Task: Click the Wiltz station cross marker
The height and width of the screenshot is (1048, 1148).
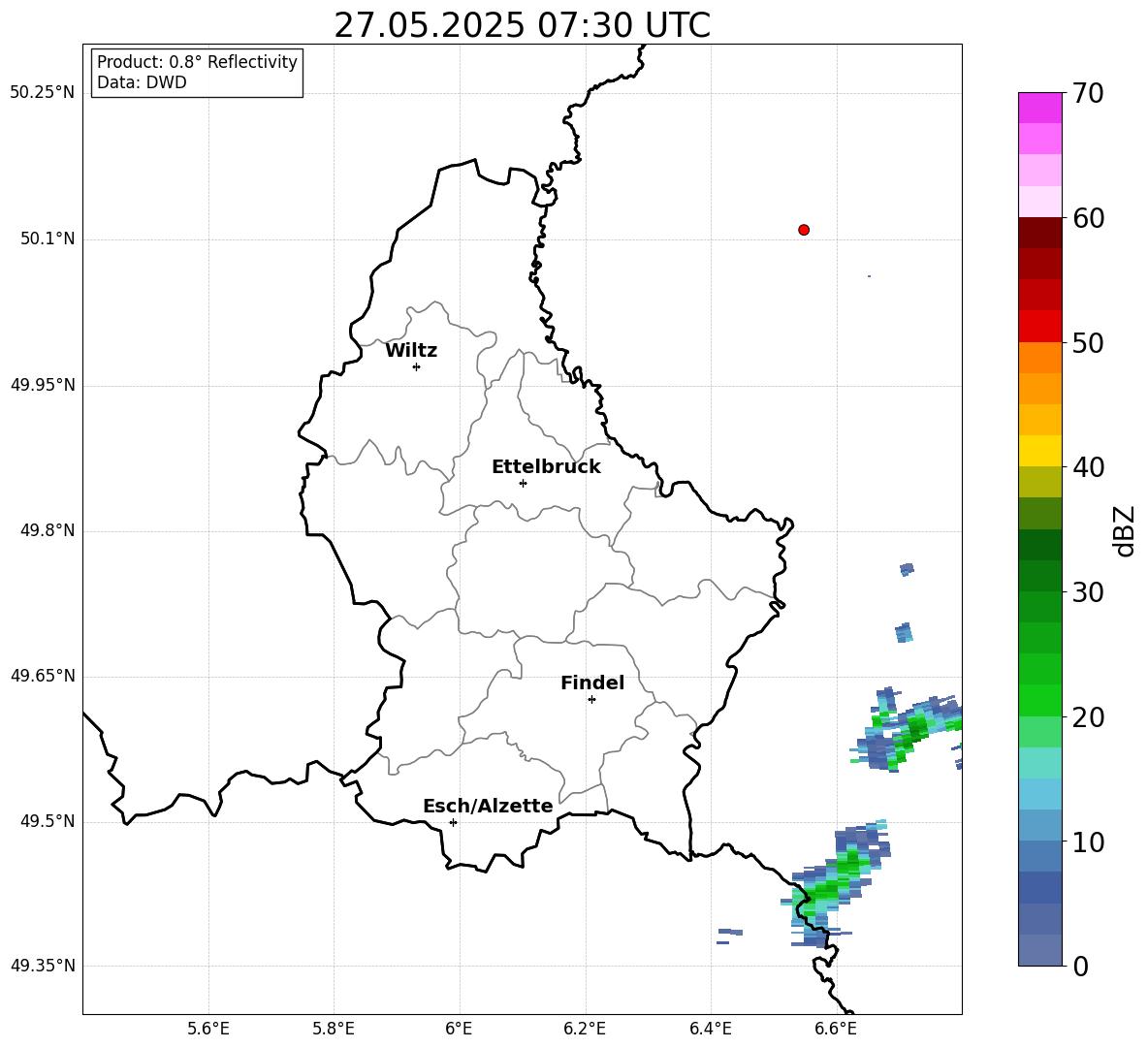Action: [417, 366]
